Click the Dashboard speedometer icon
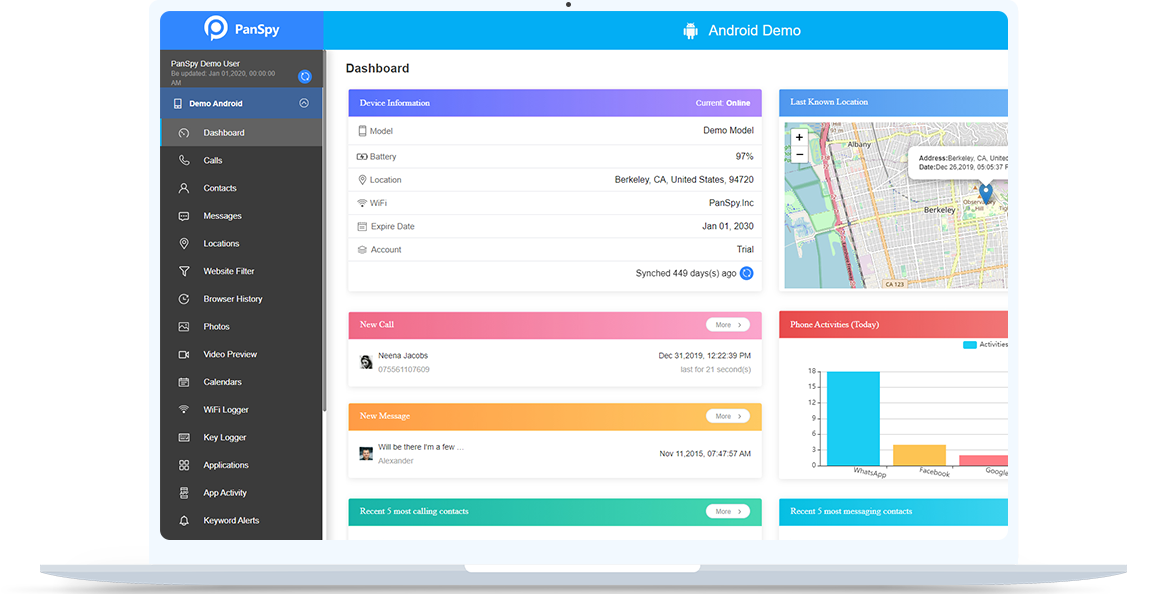Screen dimensions: 1175x594 (x=184, y=133)
